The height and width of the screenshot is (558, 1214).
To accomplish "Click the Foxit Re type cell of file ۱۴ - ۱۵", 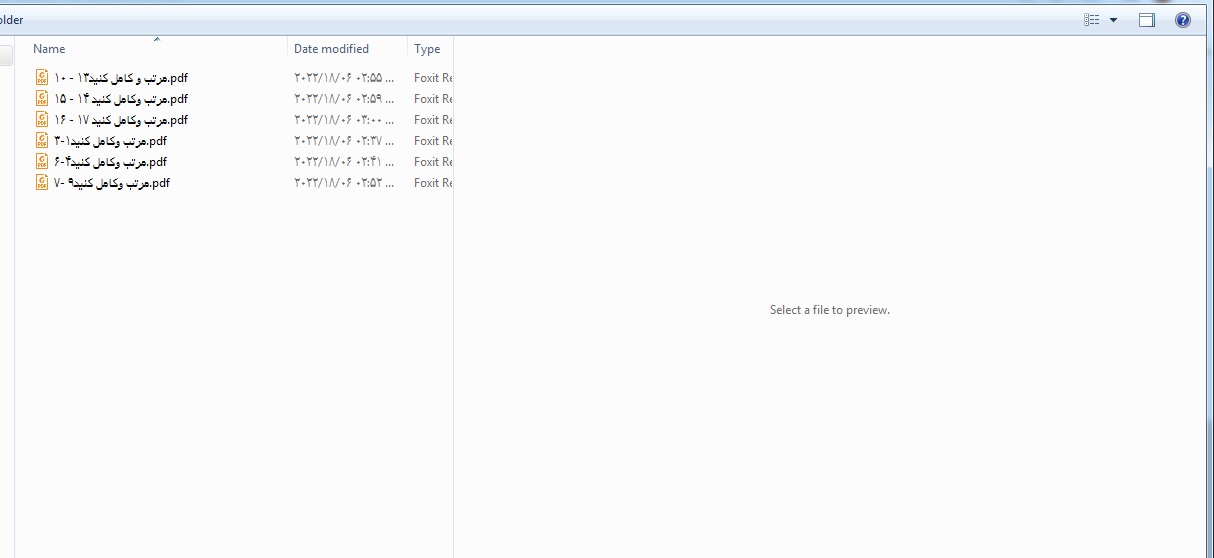I will [433, 98].
